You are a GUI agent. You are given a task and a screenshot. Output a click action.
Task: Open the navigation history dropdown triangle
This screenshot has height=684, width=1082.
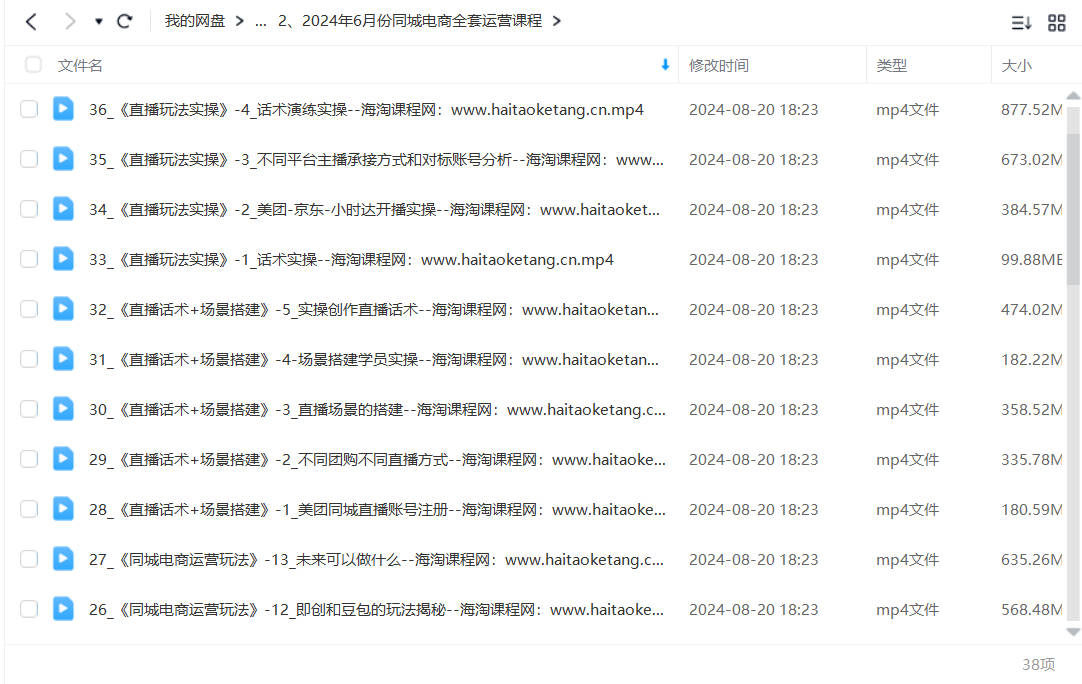tap(99, 21)
